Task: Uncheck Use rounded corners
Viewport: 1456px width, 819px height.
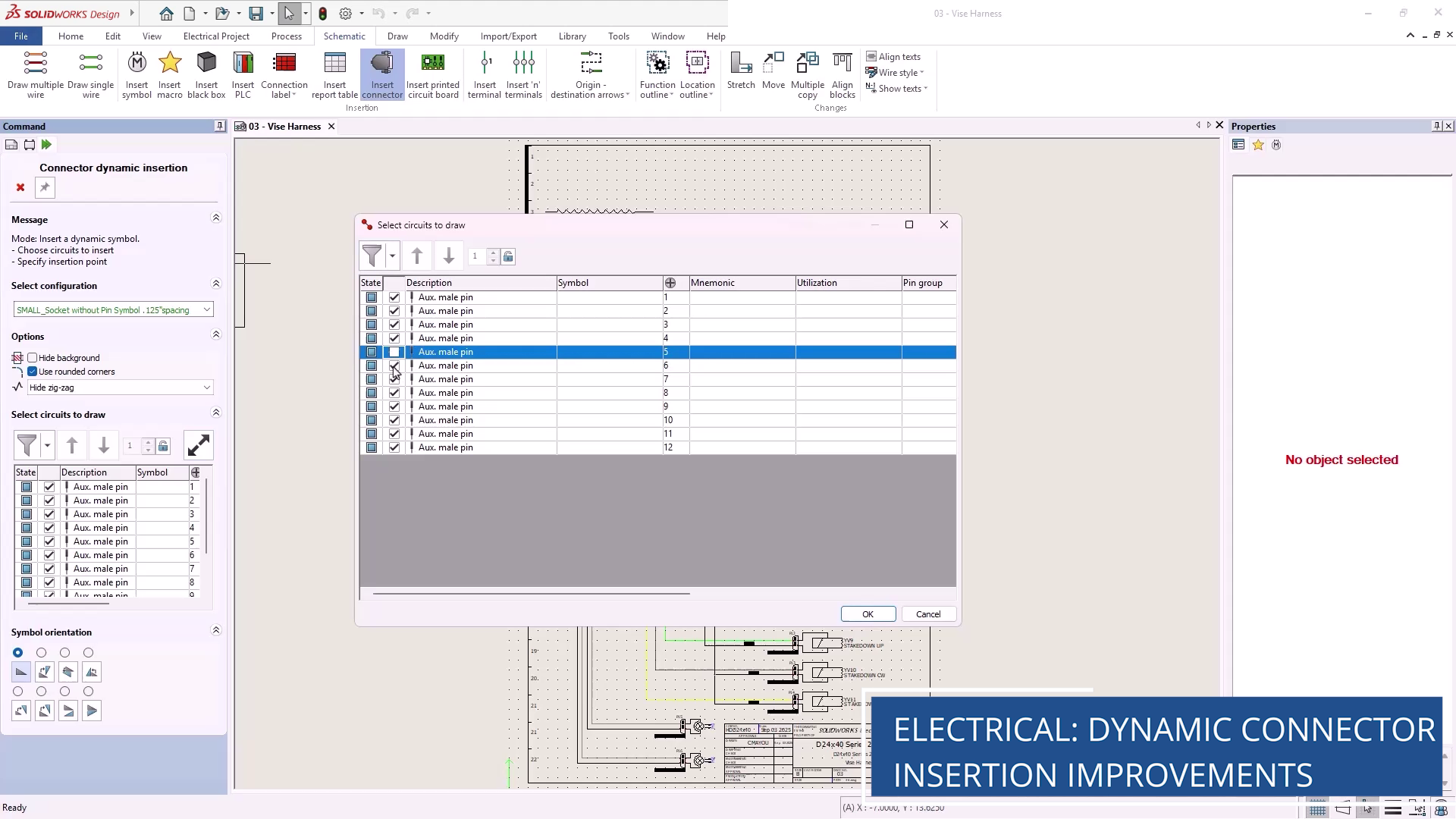Action: pyautogui.click(x=33, y=372)
